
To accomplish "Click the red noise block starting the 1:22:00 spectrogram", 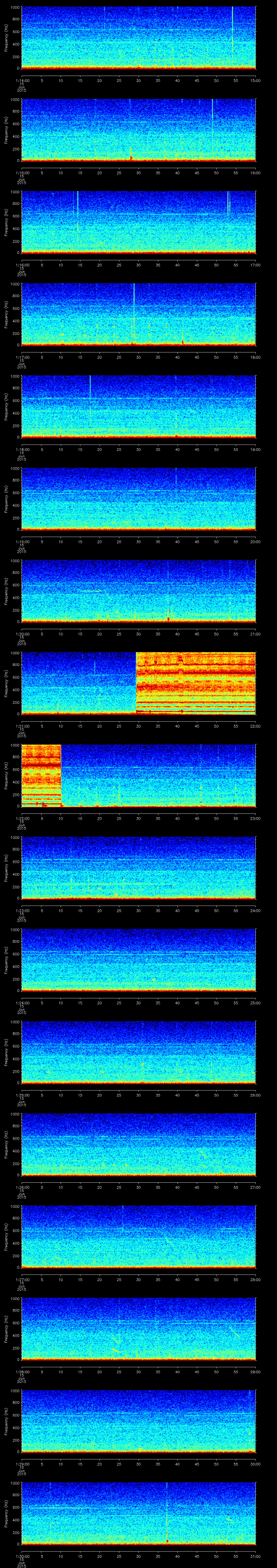I will click(41, 774).
